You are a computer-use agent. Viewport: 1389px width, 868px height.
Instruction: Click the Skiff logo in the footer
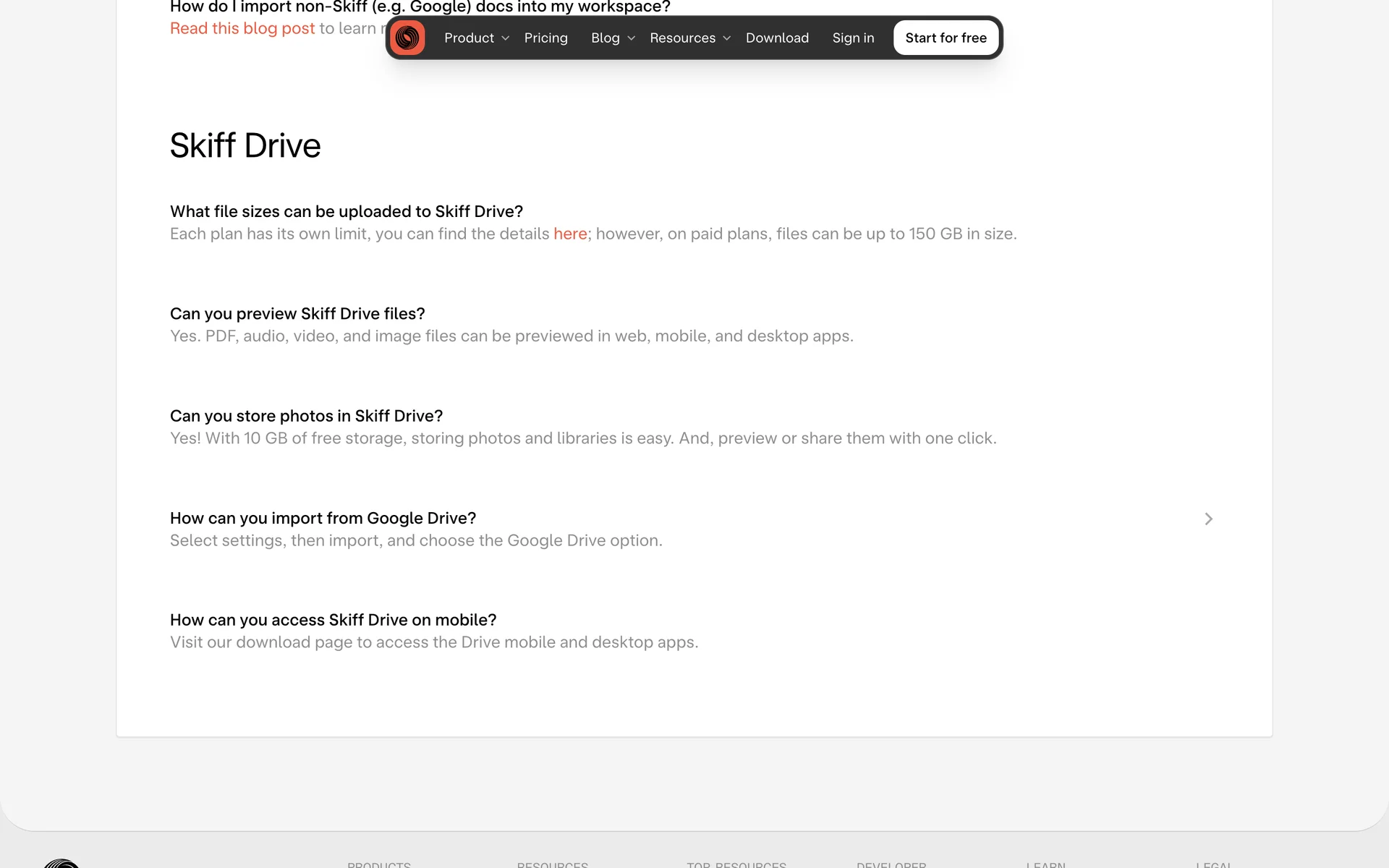[61, 863]
